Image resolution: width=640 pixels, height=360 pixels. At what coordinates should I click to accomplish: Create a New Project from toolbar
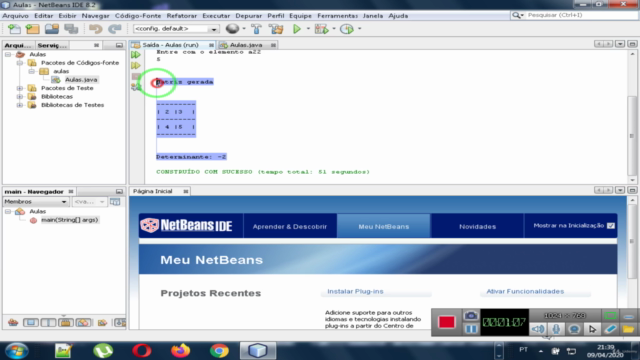pos(33,29)
